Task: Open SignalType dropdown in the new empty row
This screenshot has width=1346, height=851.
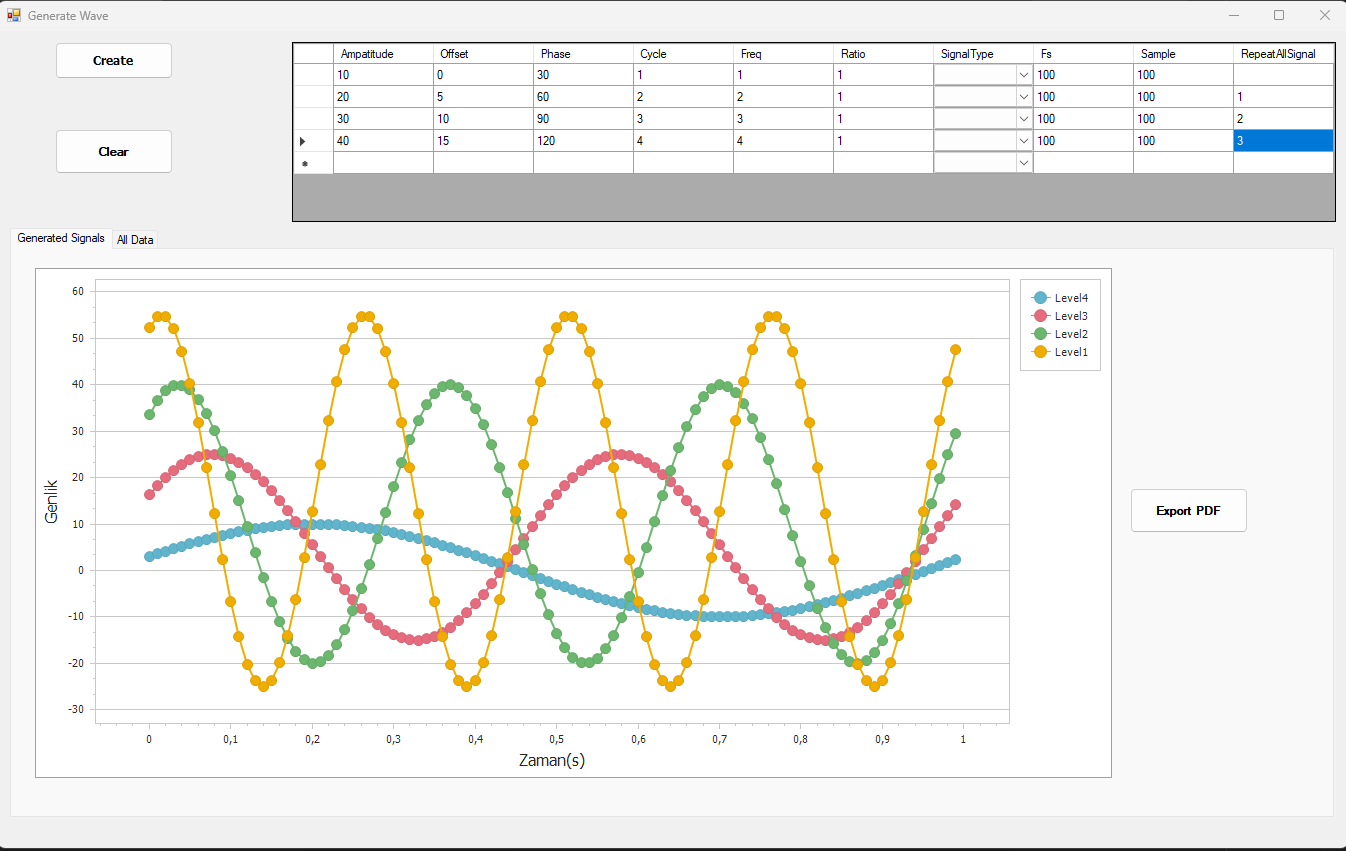Action: tap(1023, 163)
